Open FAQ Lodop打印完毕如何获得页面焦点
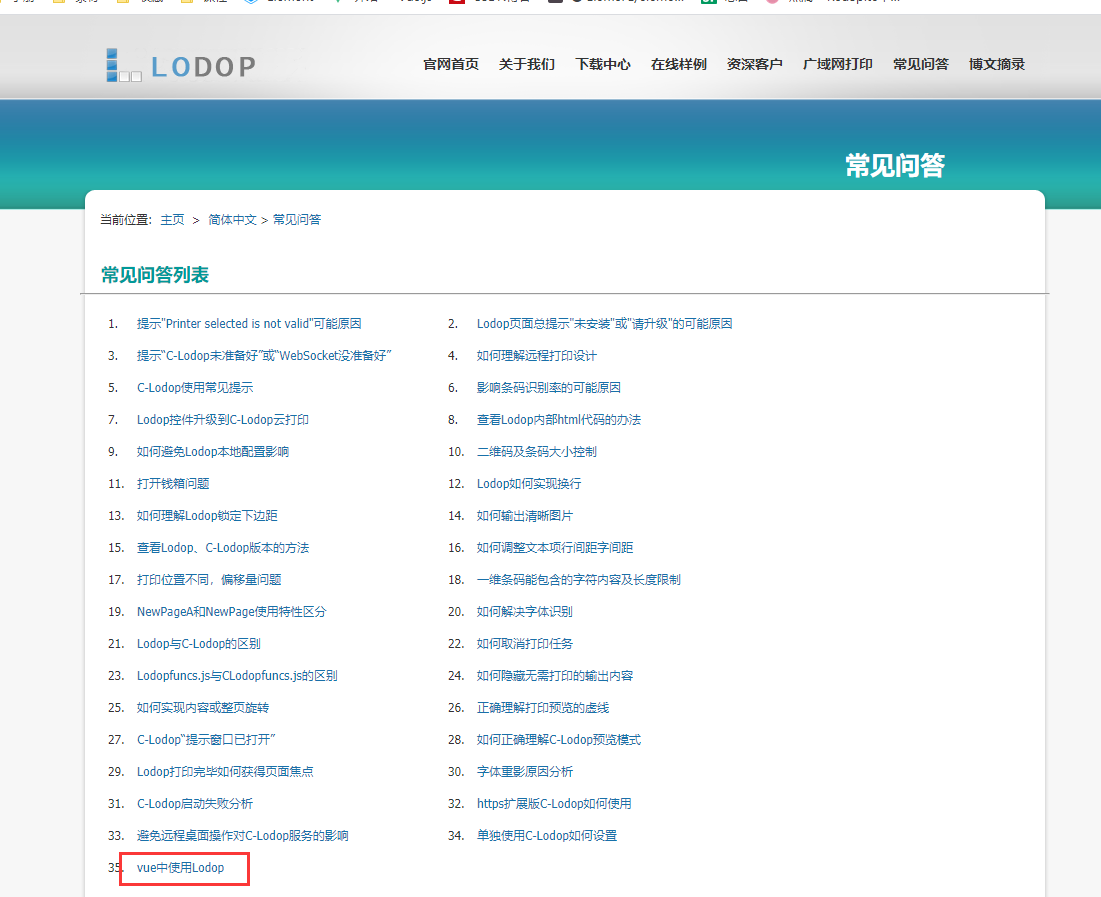The image size is (1101, 897). pos(225,771)
